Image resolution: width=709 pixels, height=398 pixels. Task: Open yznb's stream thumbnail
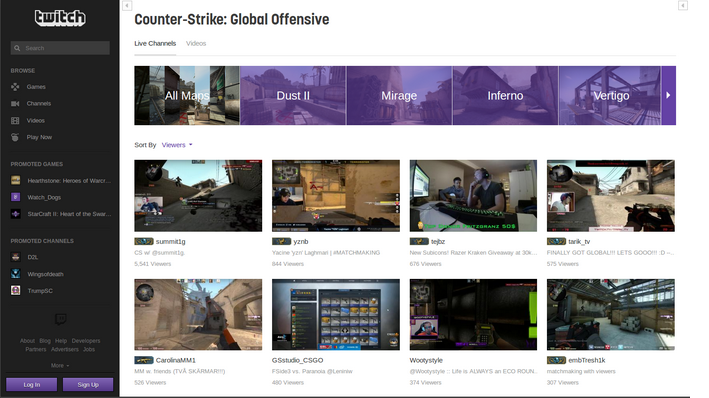(336, 195)
